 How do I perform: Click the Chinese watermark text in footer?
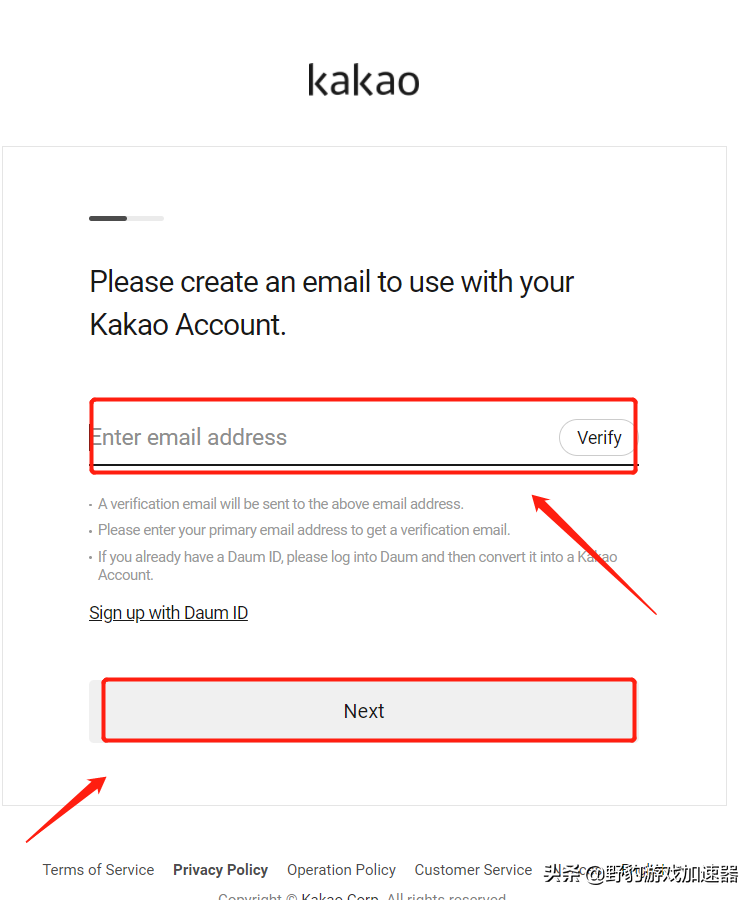tap(640, 873)
